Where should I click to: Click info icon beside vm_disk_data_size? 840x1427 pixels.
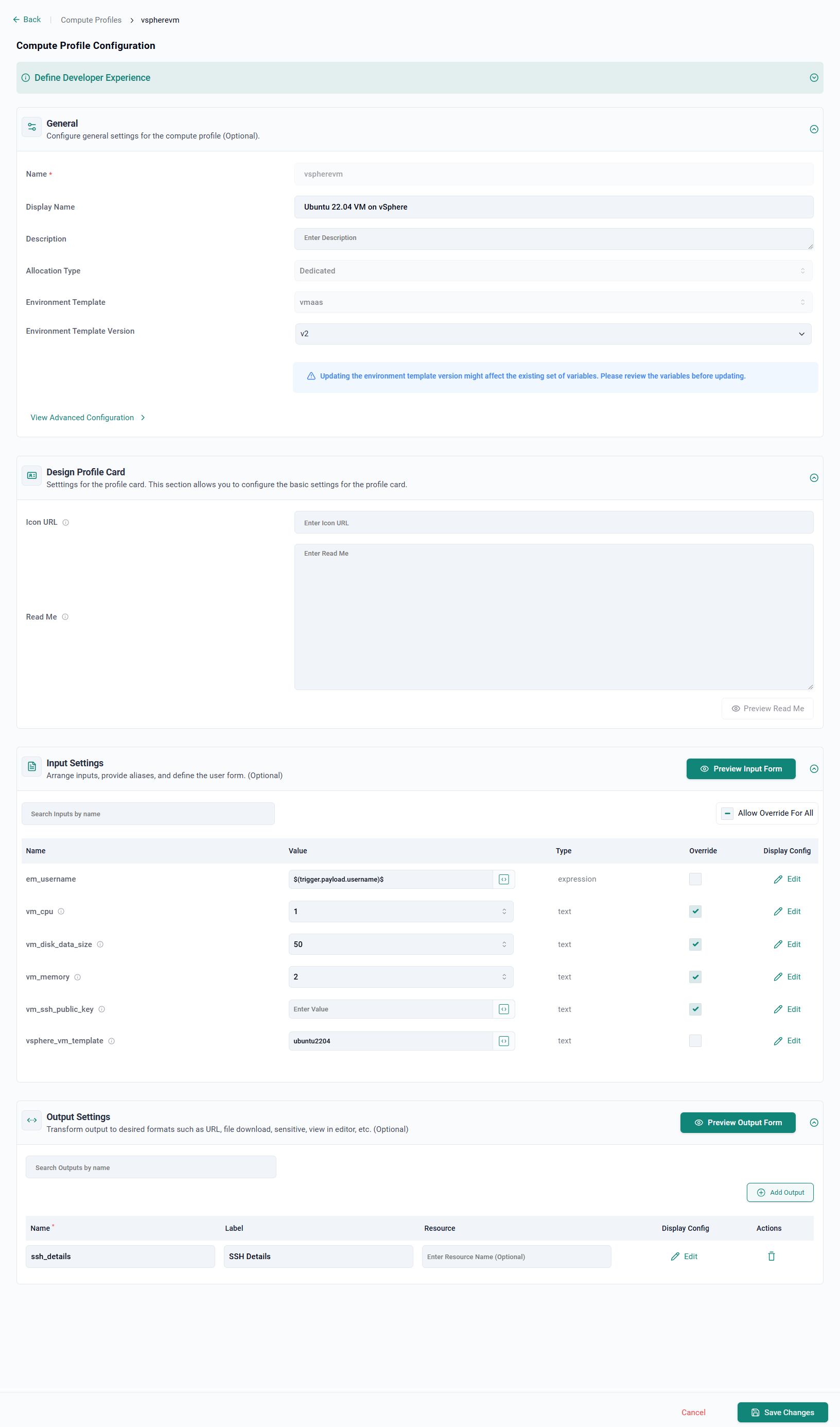(x=100, y=944)
